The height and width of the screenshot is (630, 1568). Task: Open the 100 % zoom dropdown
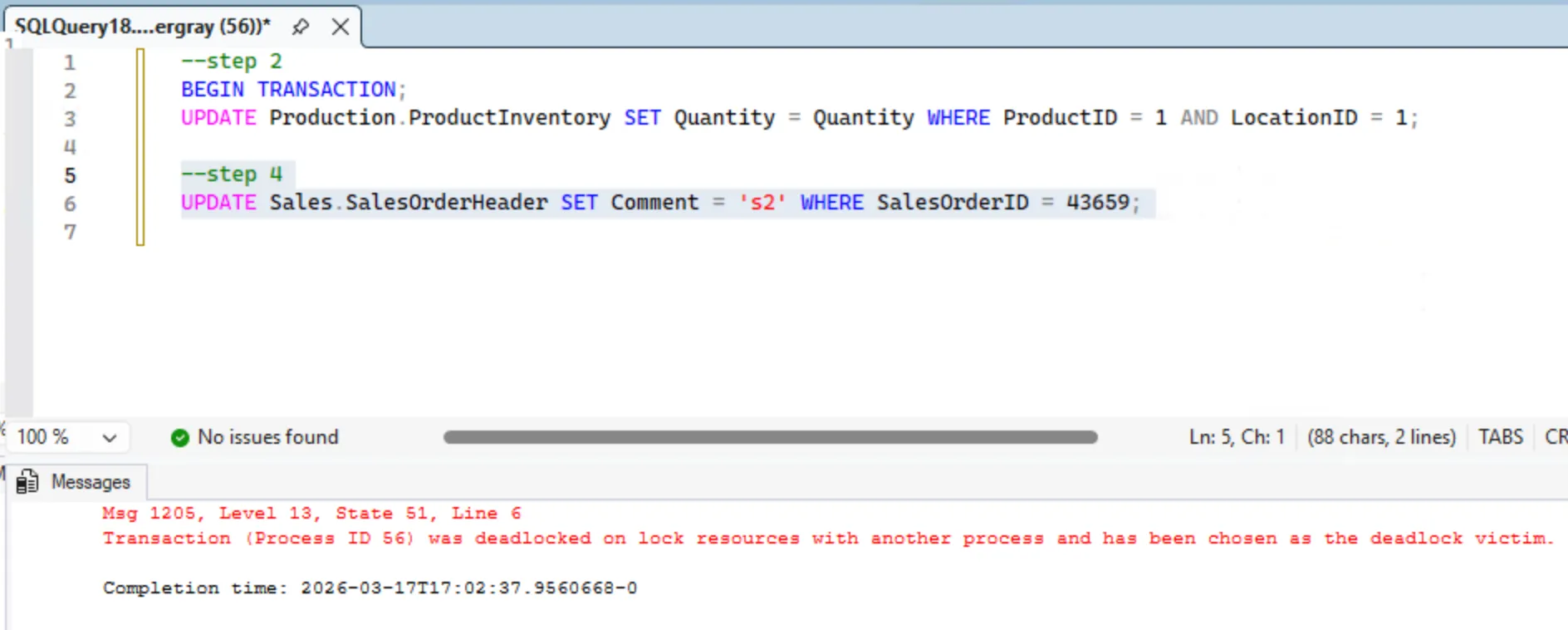pyautogui.click(x=109, y=437)
